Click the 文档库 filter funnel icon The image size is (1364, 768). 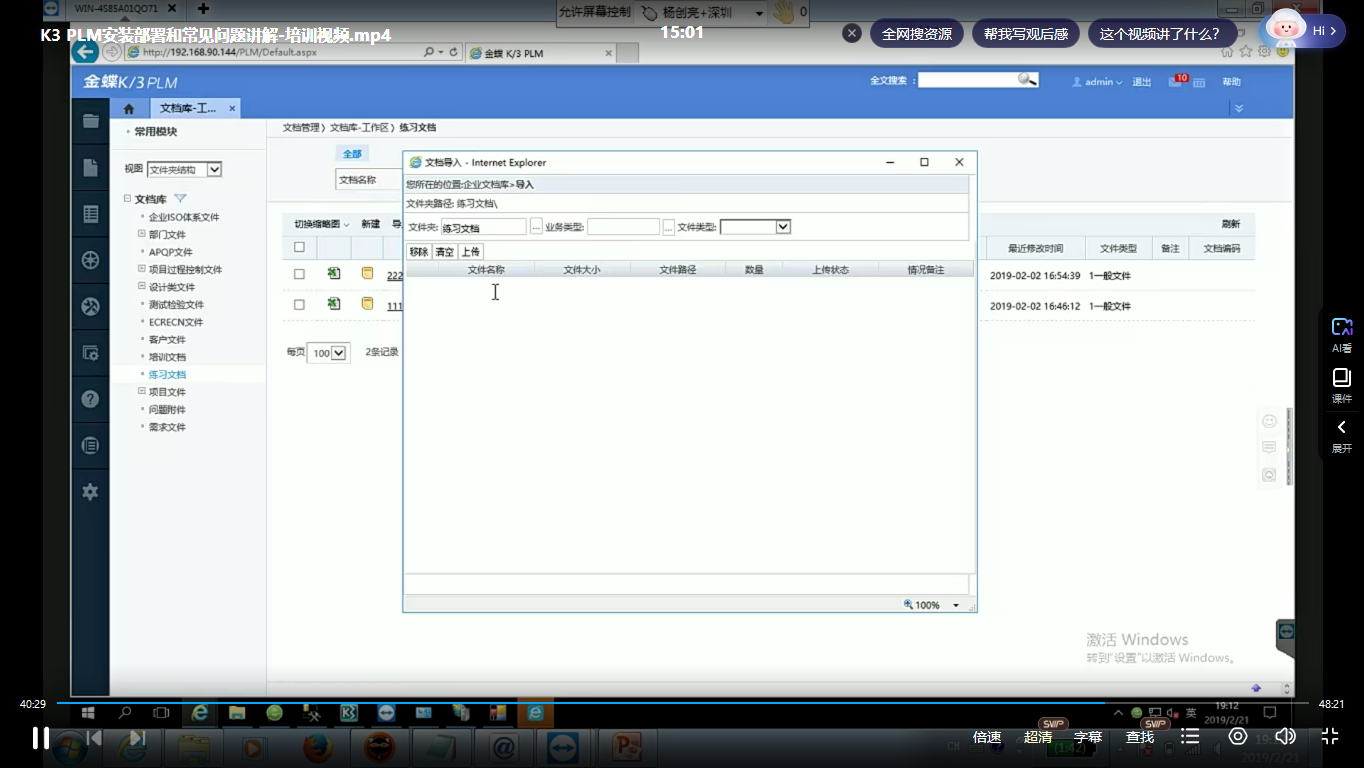click(181, 199)
